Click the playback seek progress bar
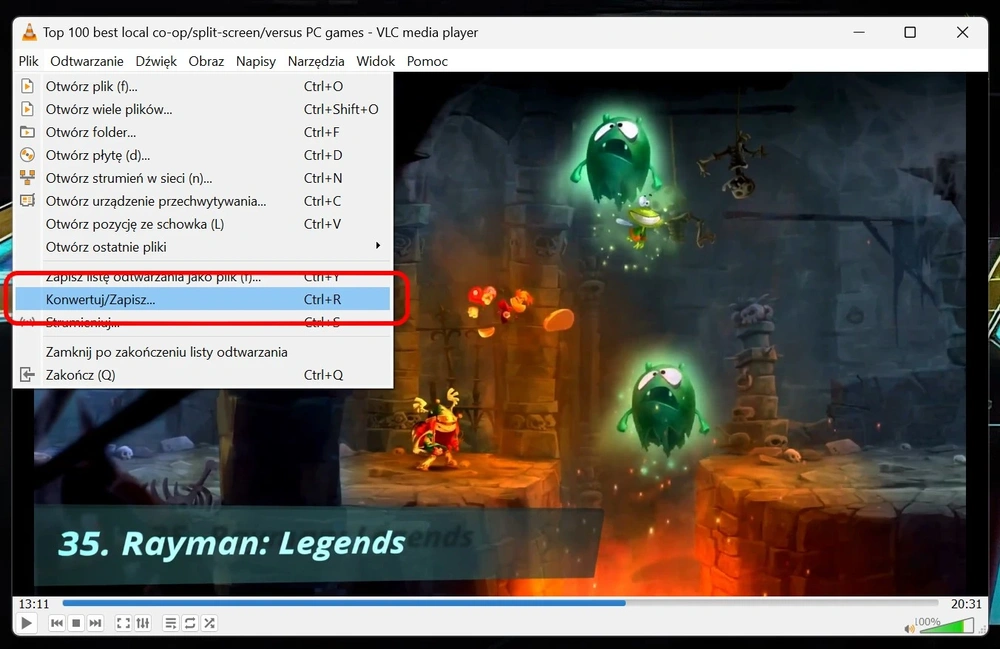 pos(500,603)
